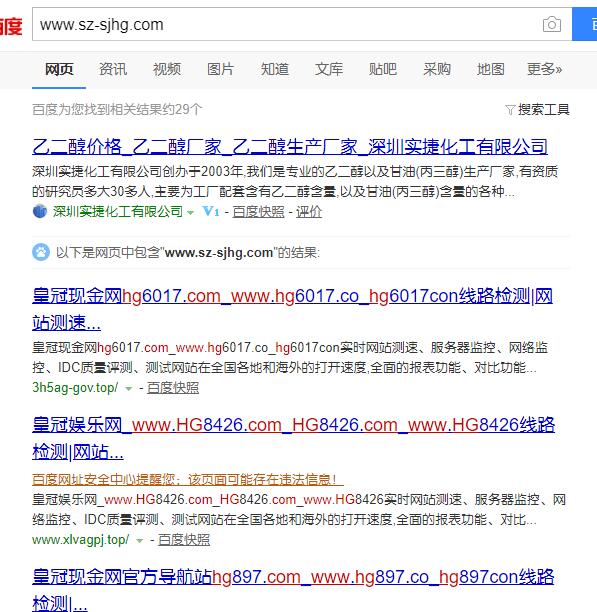597x612 pixels.
Task: Click the camera image search icon
Action: pos(552,25)
